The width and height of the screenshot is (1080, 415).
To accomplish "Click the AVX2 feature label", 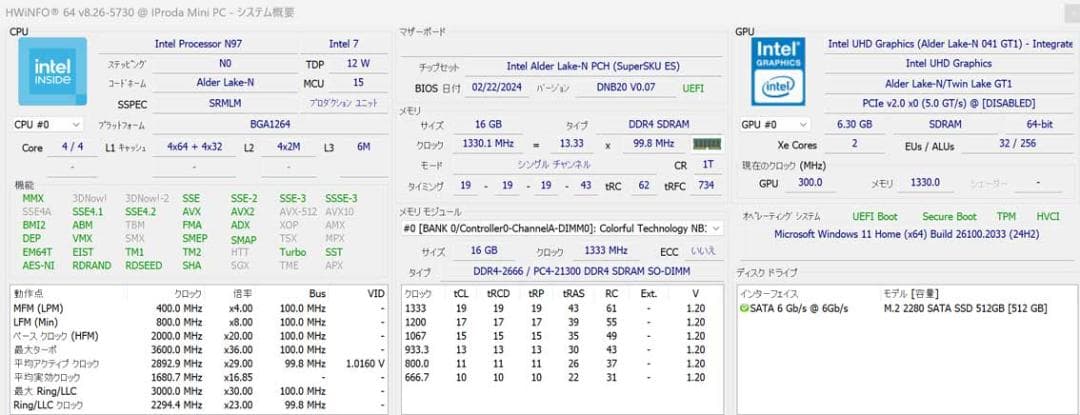I will [x=242, y=212].
